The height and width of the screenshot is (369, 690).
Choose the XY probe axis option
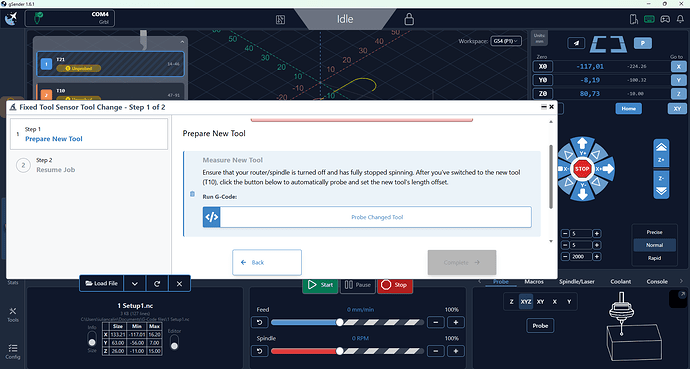coord(540,302)
